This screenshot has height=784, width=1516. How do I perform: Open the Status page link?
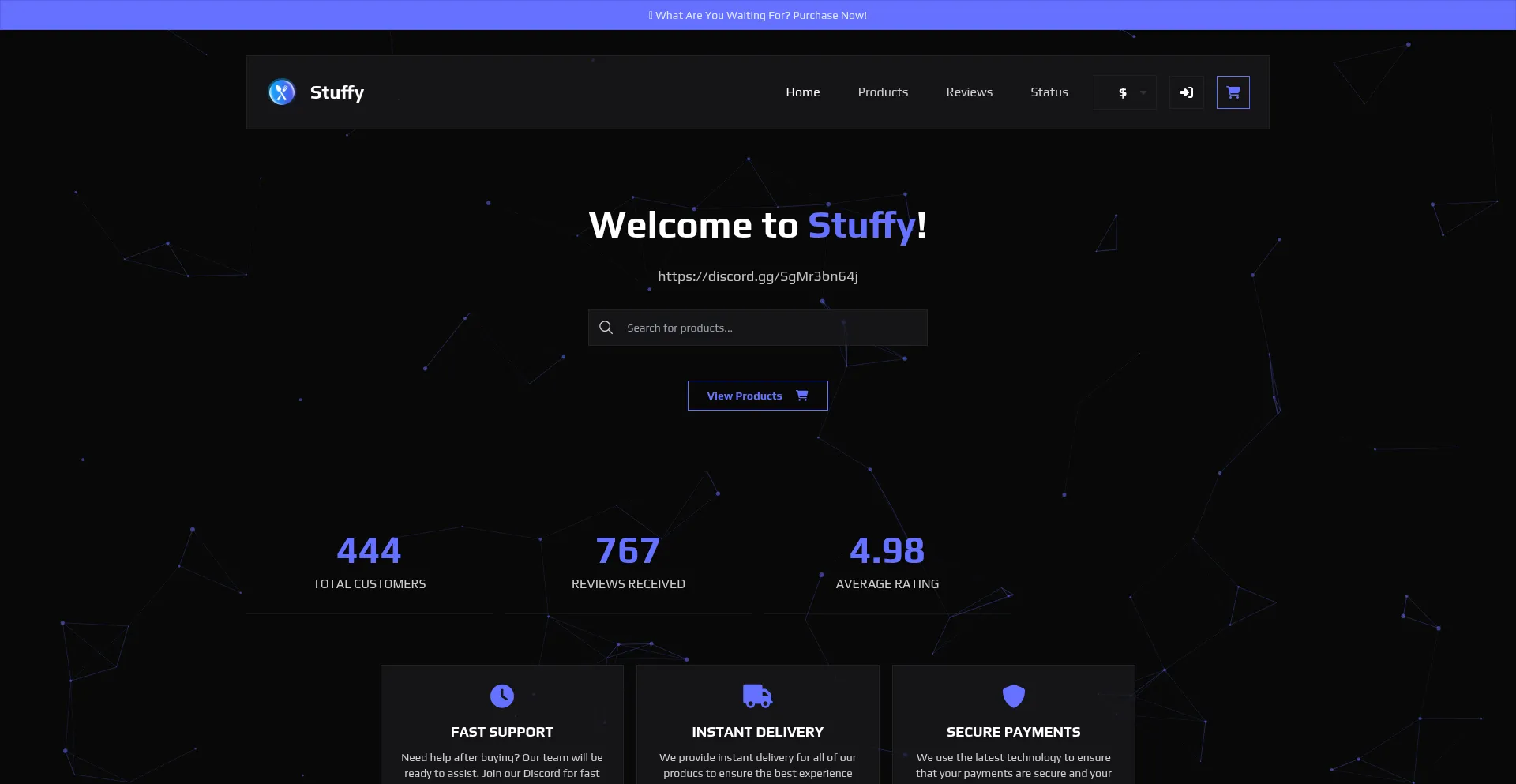(x=1049, y=92)
